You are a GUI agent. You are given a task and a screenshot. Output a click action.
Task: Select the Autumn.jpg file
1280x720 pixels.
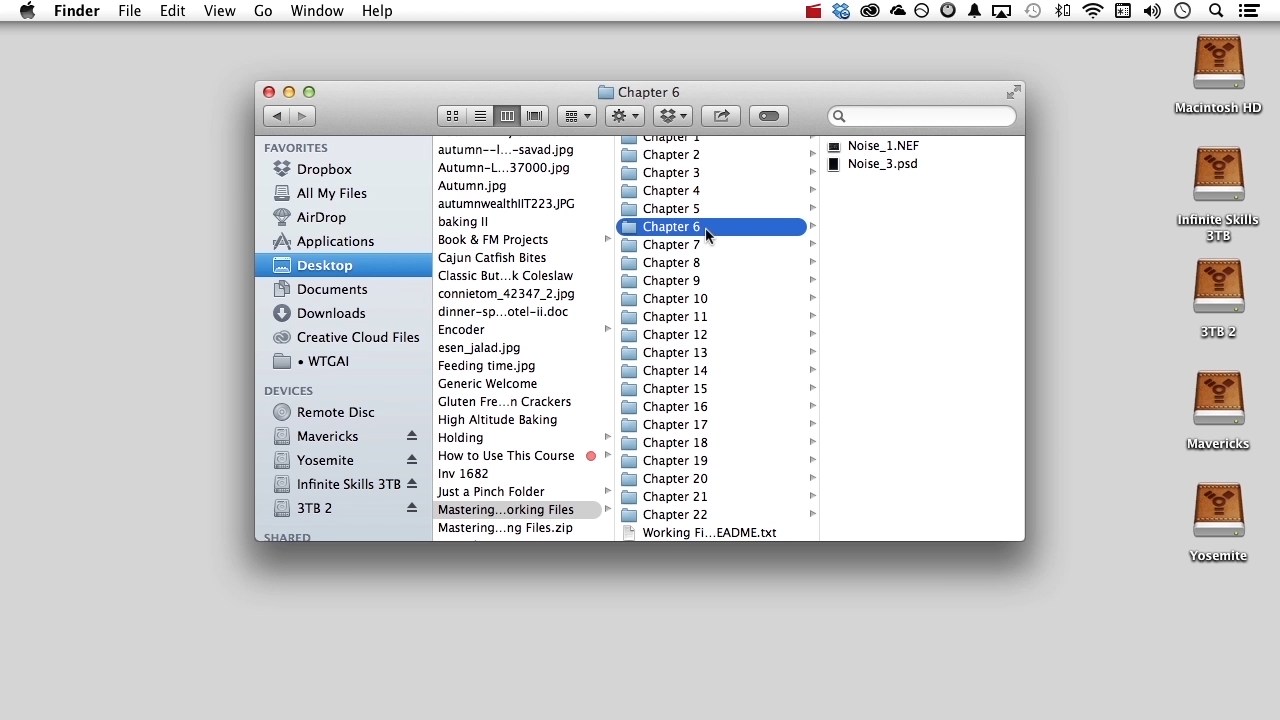472,185
